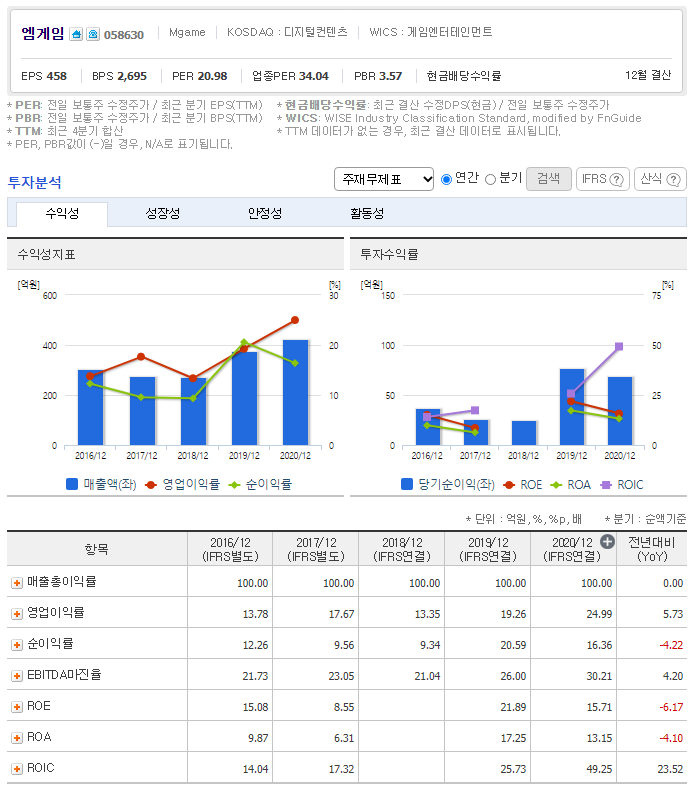Select the 연간 radio button
Viewport: 691px width, 788px height.
coord(446,179)
